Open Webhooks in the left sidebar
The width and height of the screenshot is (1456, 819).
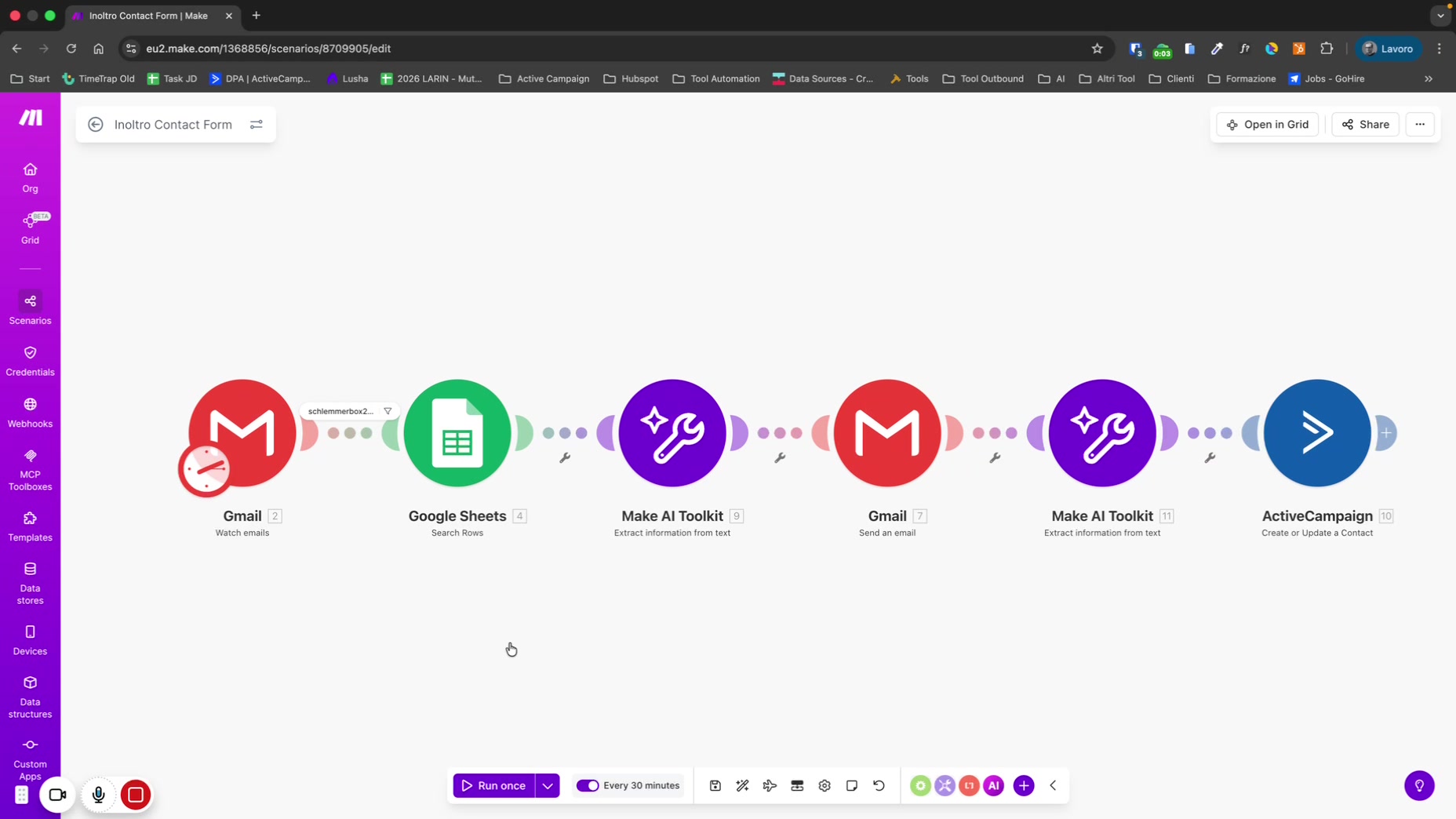coord(30,412)
